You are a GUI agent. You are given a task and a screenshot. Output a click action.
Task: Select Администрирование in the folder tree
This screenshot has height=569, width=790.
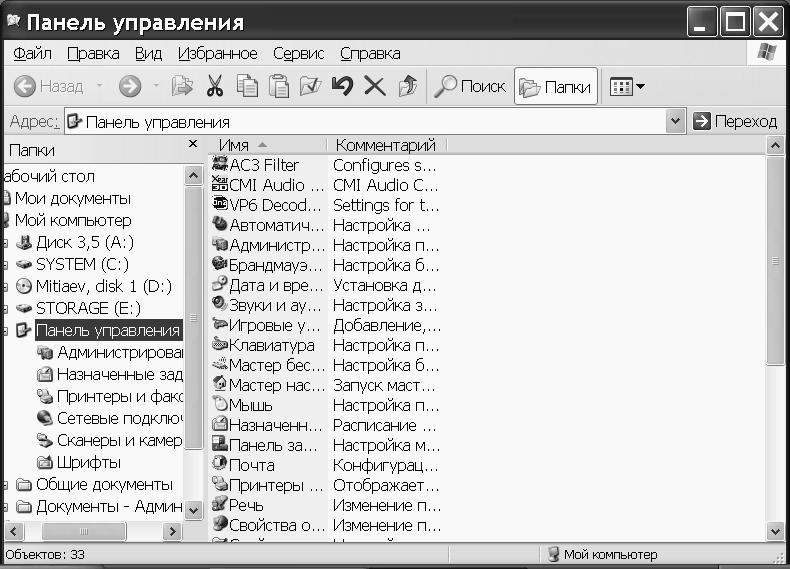[x=119, y=352]
